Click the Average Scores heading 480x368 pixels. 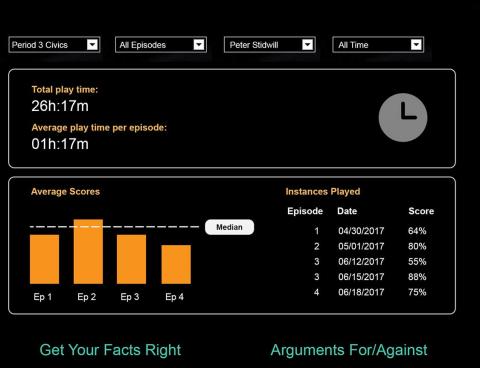point(65,192)
